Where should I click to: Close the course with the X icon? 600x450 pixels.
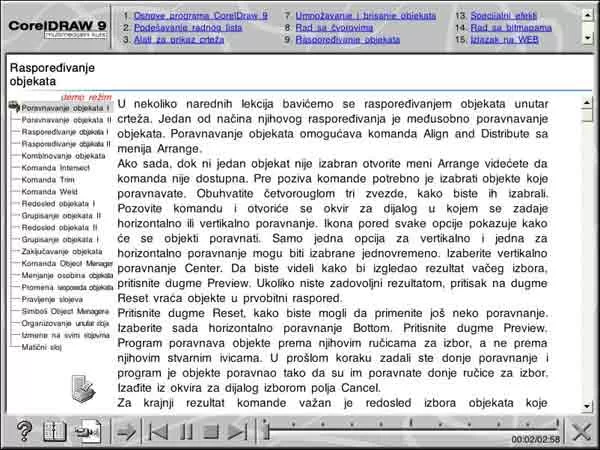pyautogui.click(x=582, y=432)
